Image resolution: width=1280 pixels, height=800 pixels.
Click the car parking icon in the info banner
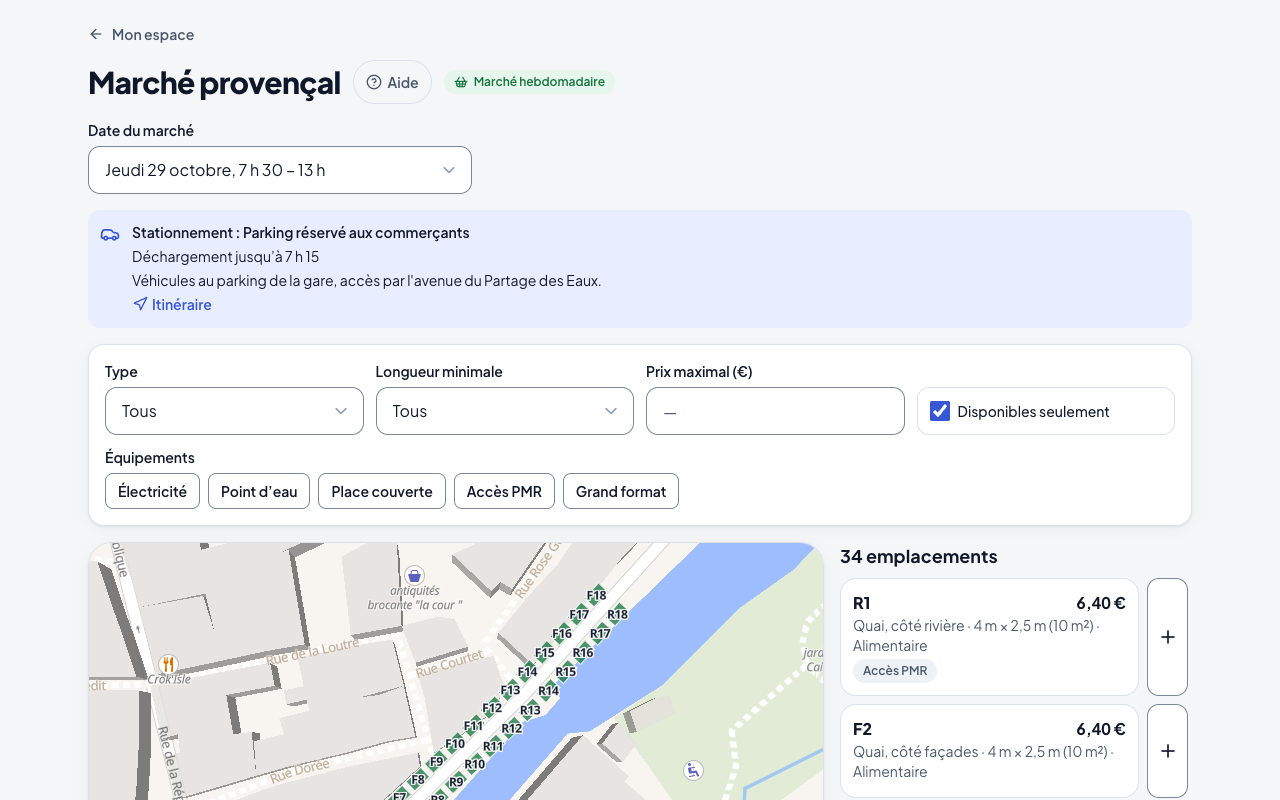pos(110,234)
